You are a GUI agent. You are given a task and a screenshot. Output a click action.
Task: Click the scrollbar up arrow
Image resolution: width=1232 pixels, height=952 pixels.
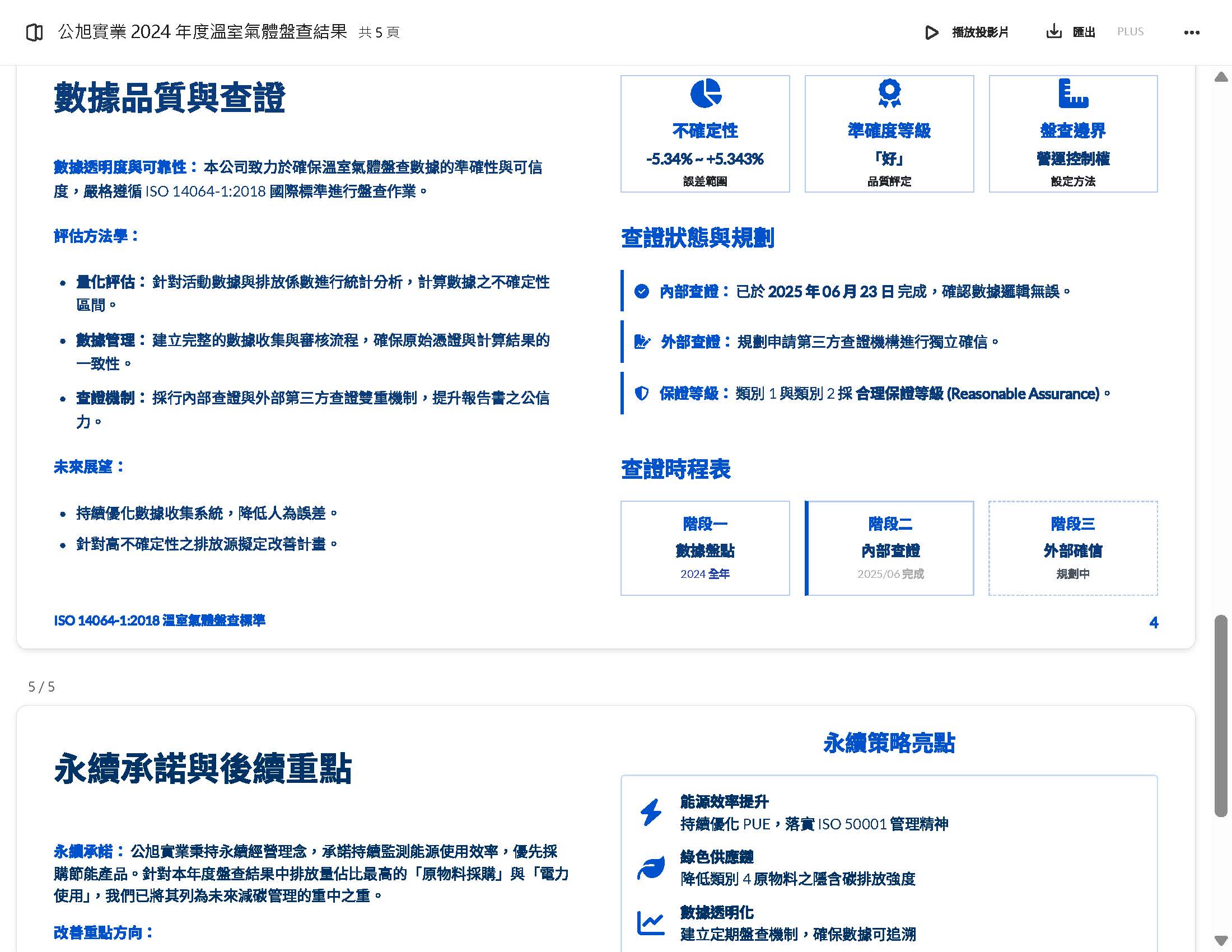1221,77
